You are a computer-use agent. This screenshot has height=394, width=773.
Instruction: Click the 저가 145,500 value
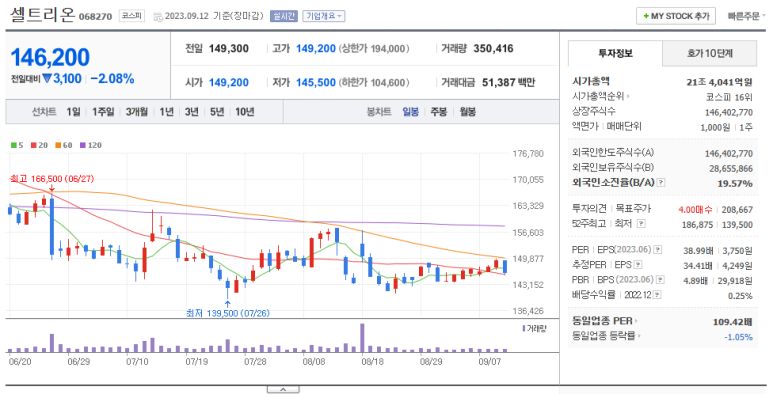pos(316,82)
